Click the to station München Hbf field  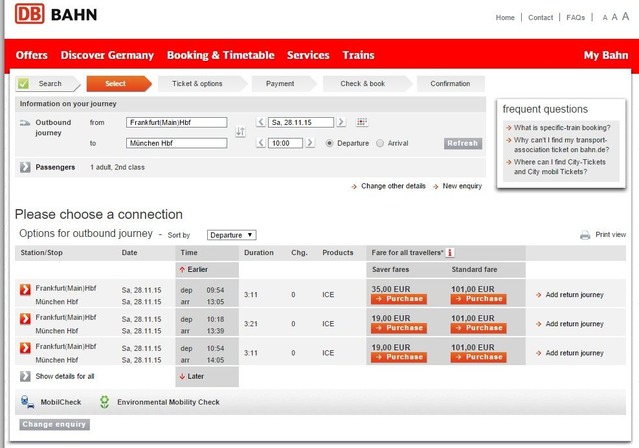176,143
